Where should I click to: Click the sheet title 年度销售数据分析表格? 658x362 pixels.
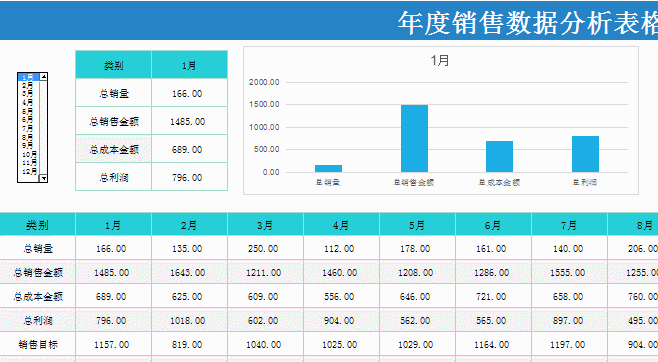[x=528, y=23]
